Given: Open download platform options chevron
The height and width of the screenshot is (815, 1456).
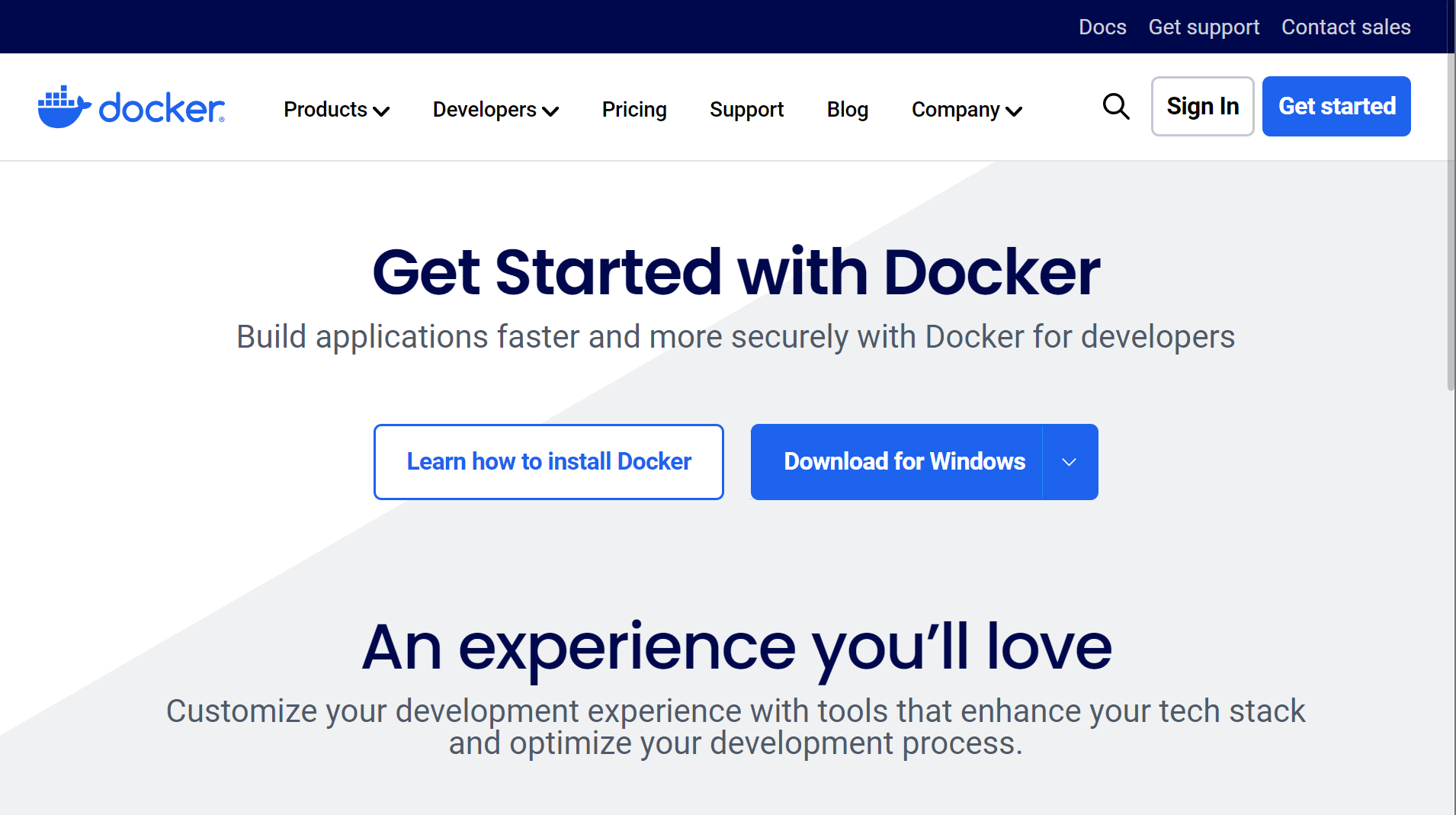Looking at the screenshot, I should (x=1070, y=462).
